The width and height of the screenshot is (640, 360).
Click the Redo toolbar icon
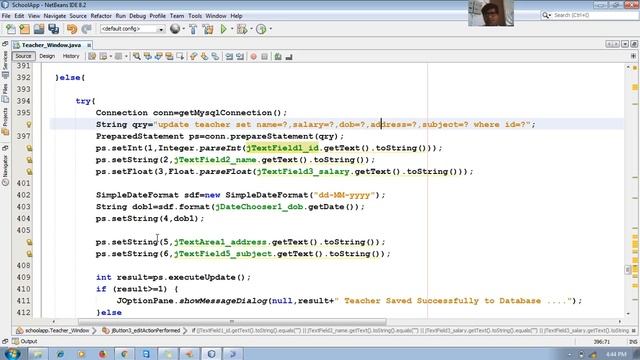(86, 29)
